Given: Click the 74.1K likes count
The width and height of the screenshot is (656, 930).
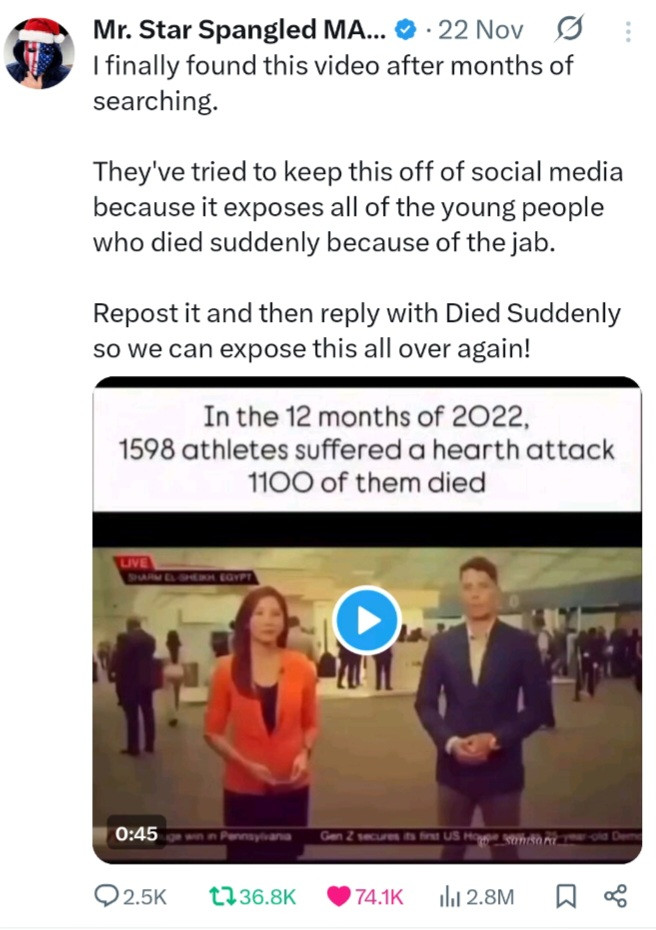Looking at the screenshot, I should 379,897.
